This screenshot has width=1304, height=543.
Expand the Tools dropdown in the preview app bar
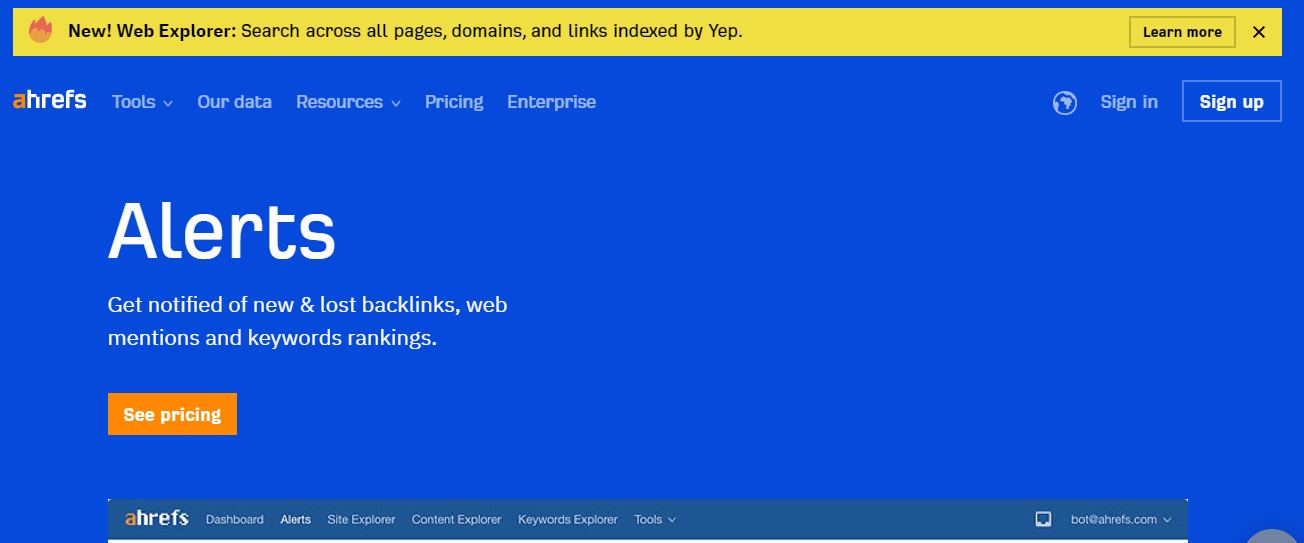click(655, 520)
